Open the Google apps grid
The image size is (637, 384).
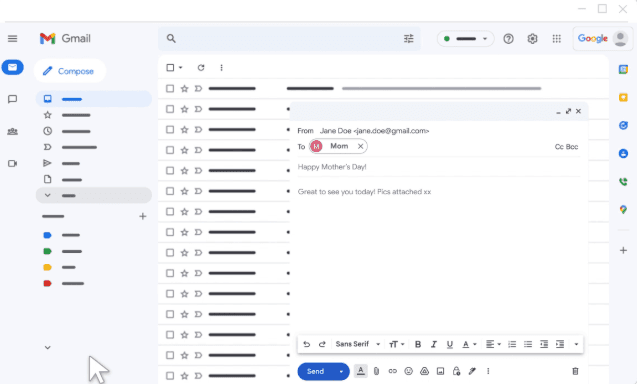point(557,39)
